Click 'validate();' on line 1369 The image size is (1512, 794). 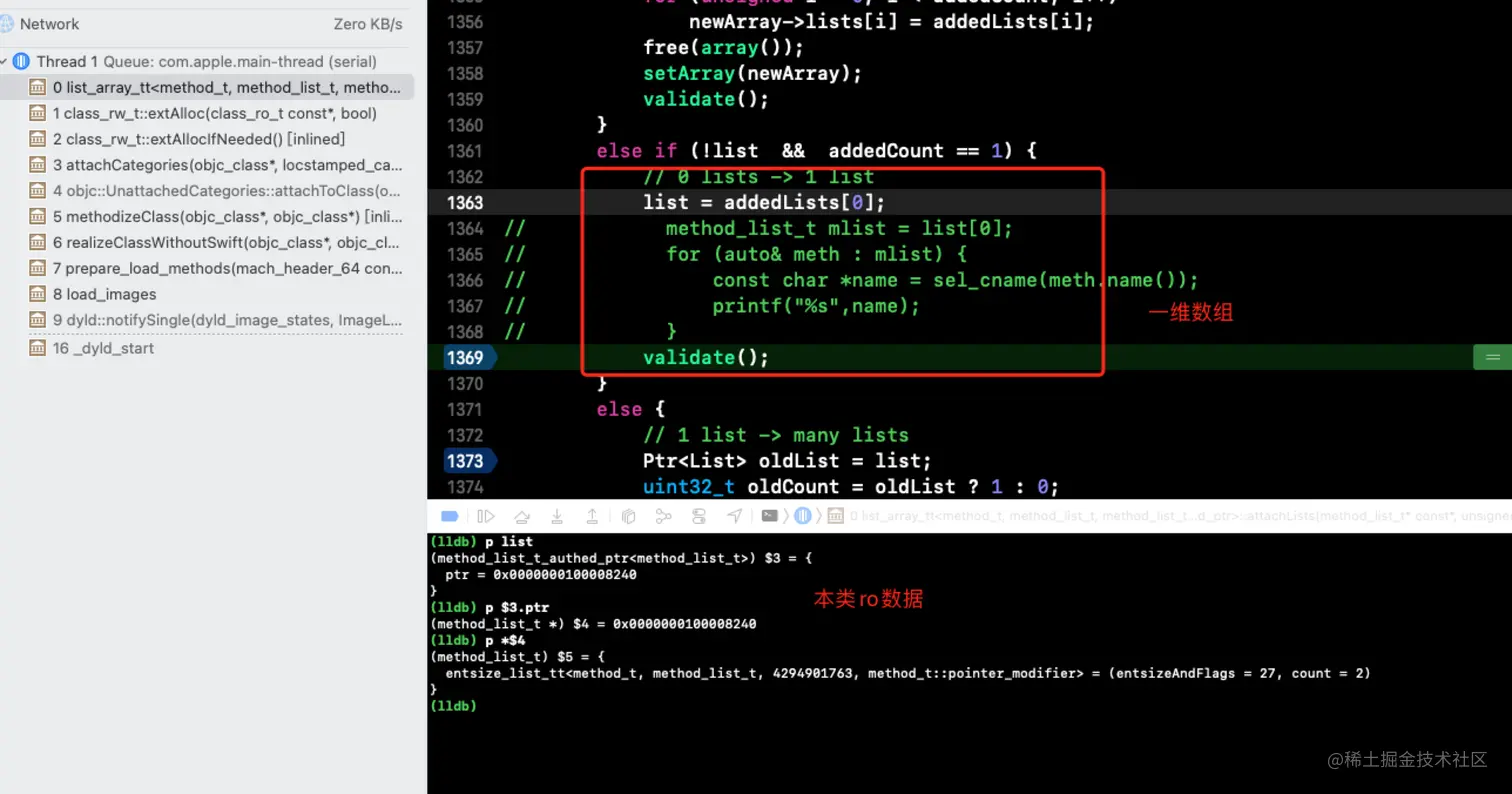(x=706, y=358)
